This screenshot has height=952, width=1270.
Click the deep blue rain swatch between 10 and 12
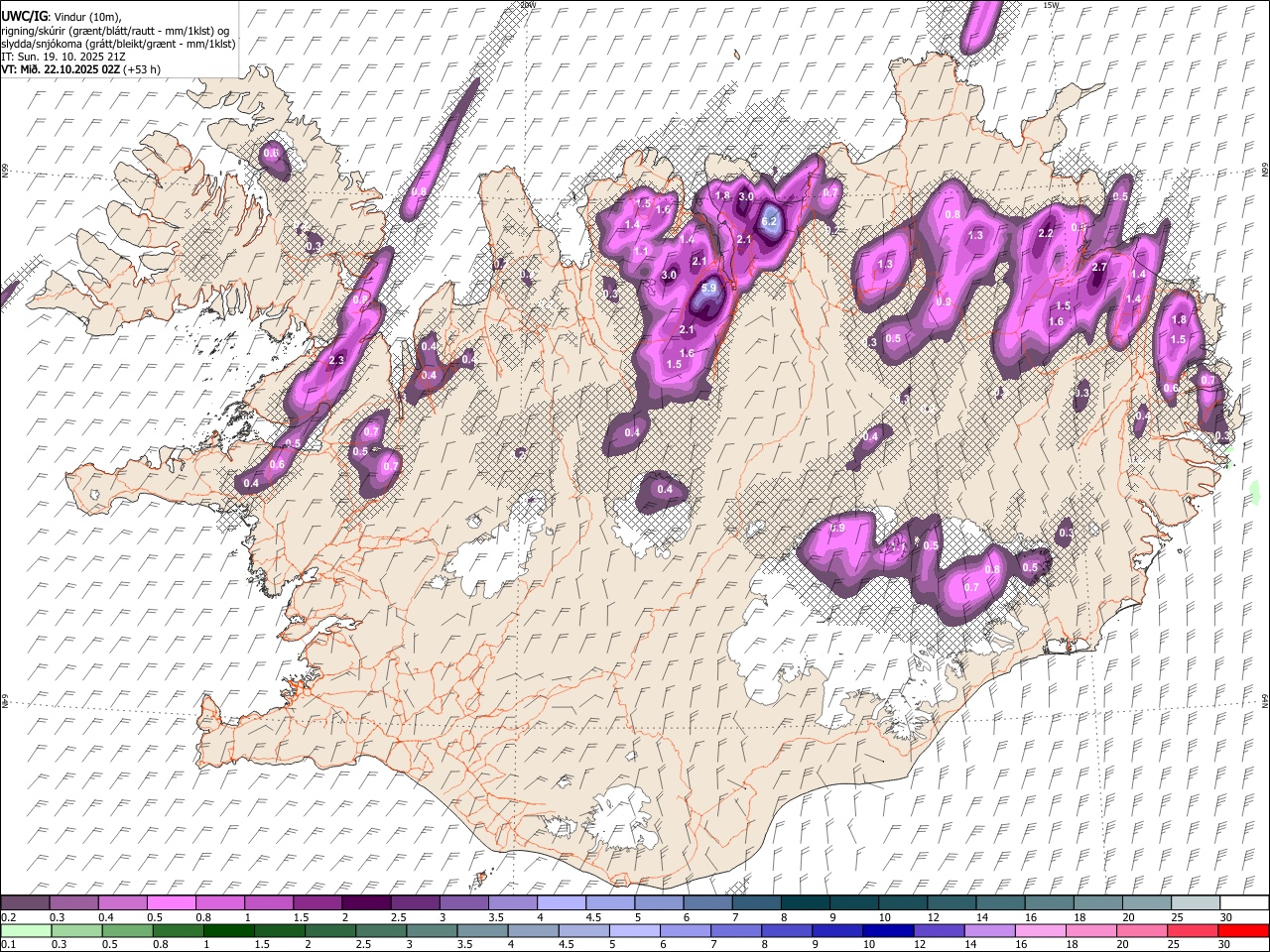(x=889, y=930)
